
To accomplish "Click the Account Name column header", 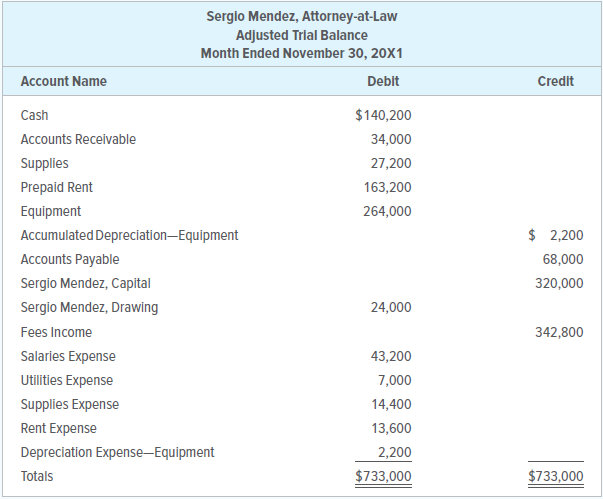I will coord(63,81).
